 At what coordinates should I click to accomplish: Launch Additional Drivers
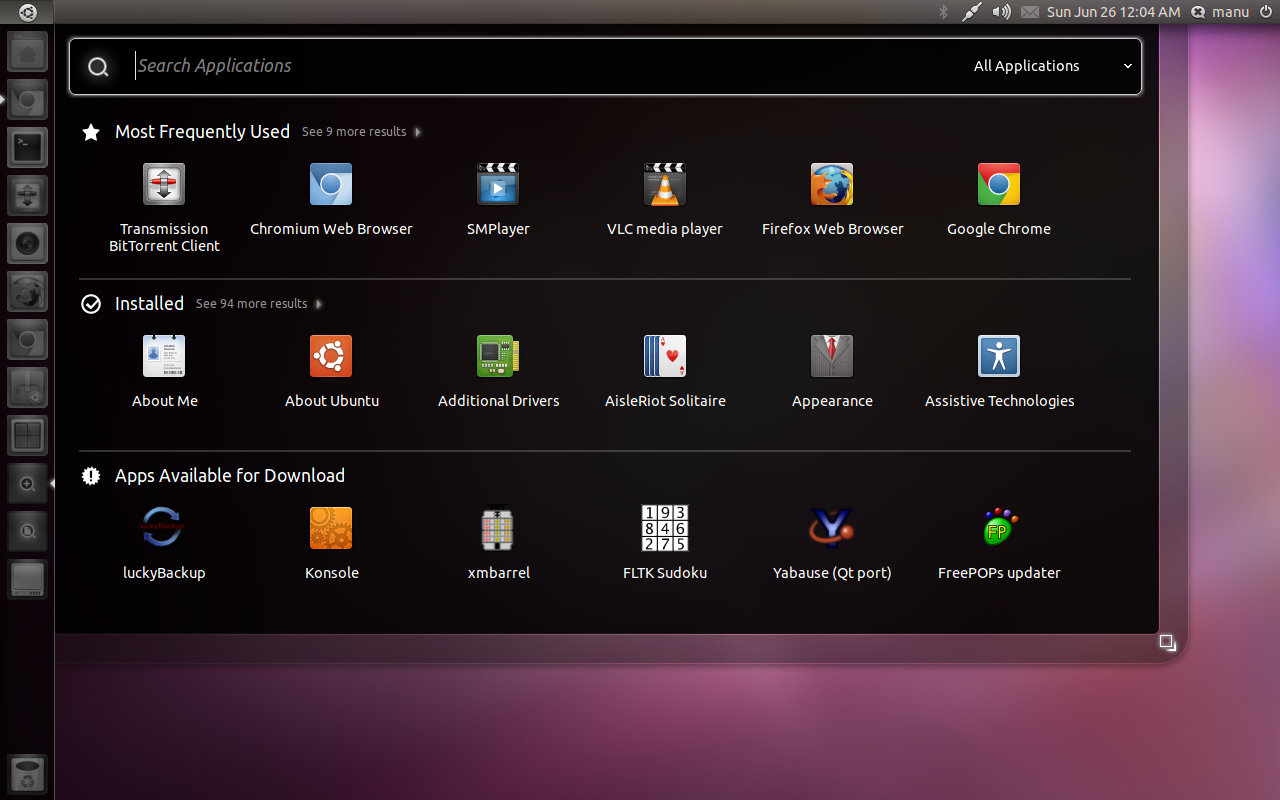coord(498,372)
